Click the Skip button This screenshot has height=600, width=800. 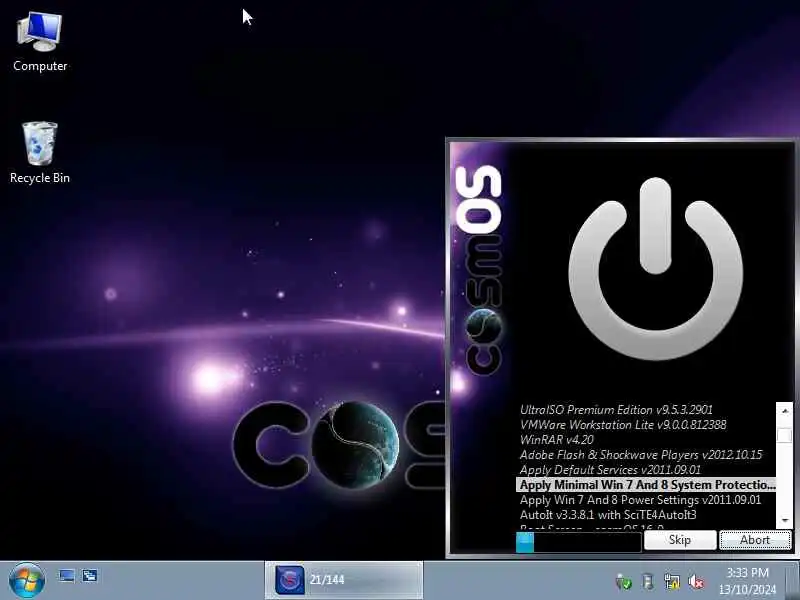point(680,540)
